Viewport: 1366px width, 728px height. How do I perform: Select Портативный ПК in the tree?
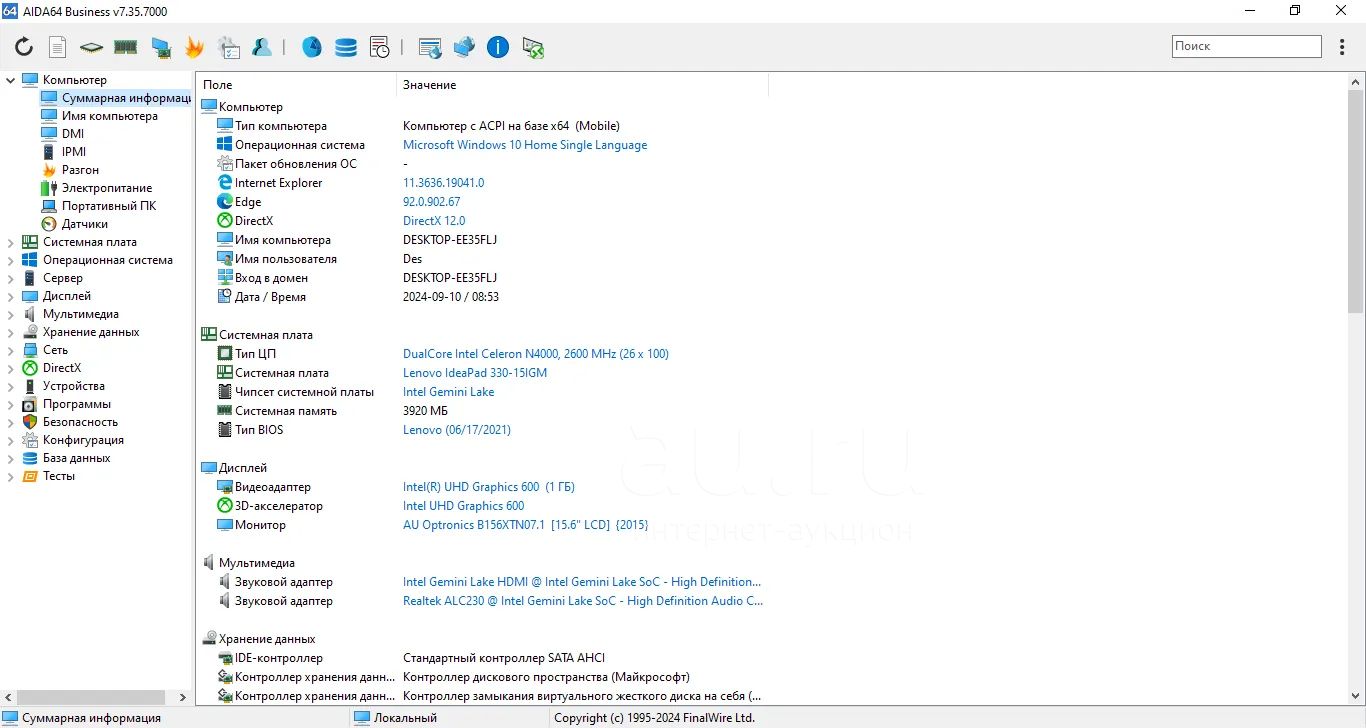[x=109, y=206]
